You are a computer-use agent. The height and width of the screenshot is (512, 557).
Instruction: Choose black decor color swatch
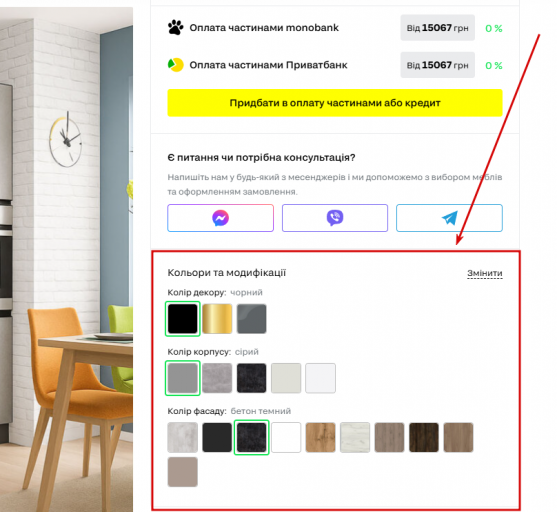[x=183, y=319]
